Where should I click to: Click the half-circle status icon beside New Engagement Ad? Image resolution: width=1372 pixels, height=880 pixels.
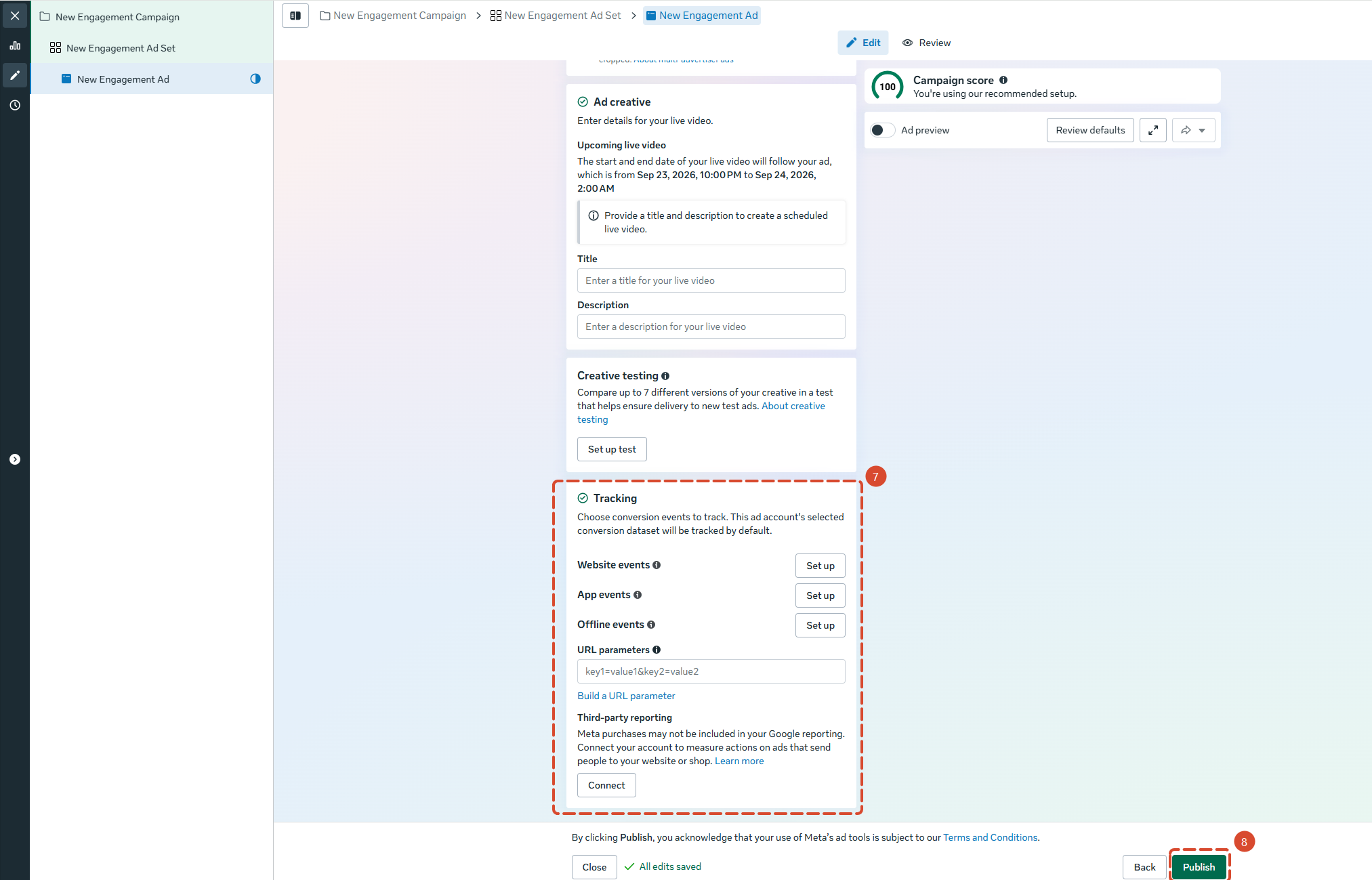(255, 79)
